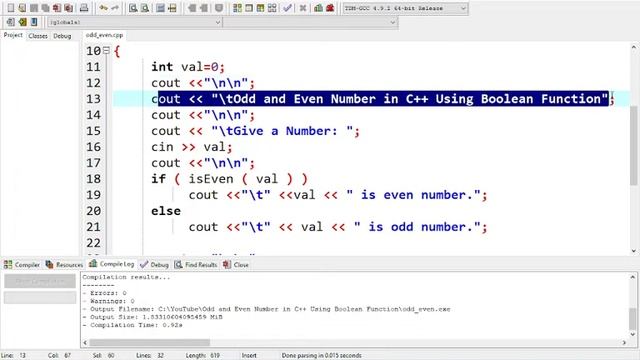Click the editor scroll-down arrow
Image resolution: width=640 pixels, height=360 pixels.
click(x=633, y=251)
